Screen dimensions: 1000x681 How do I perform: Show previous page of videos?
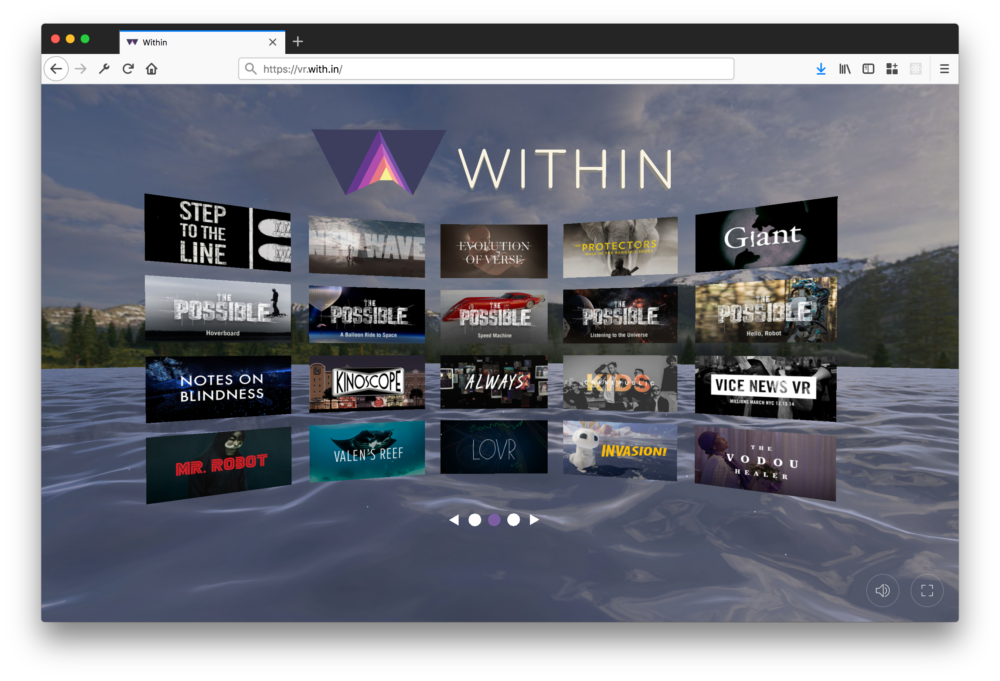tap(454, 520)
